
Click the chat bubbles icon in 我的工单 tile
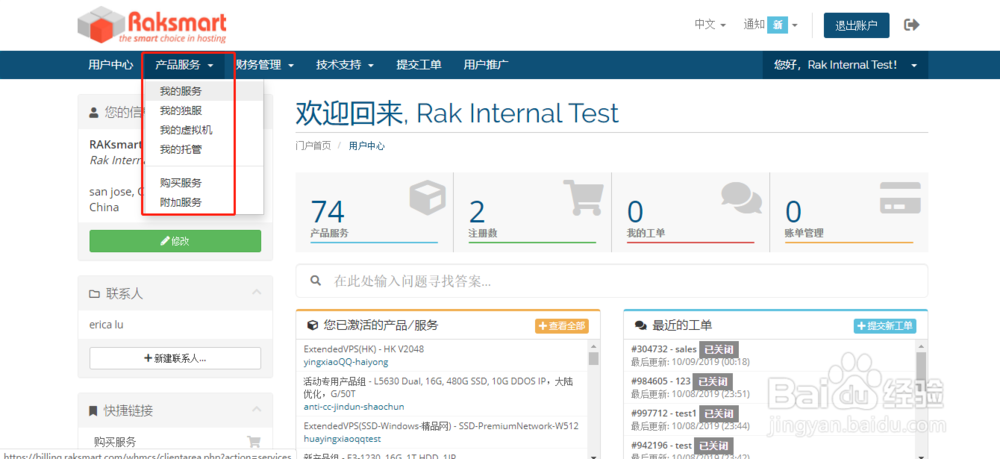click(x=741, y=198)
